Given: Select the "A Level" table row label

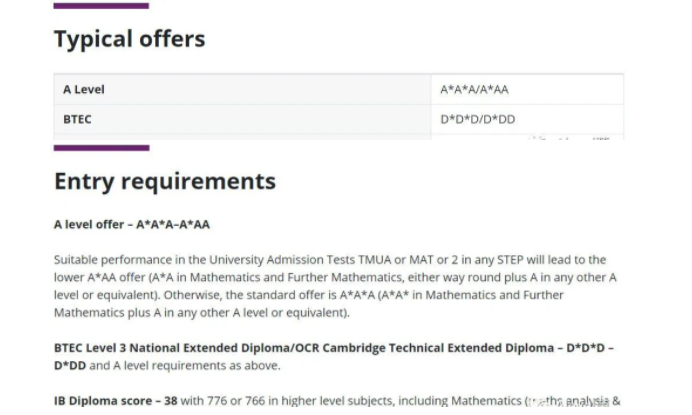Looking at the screenshot, I should point(84,90).
